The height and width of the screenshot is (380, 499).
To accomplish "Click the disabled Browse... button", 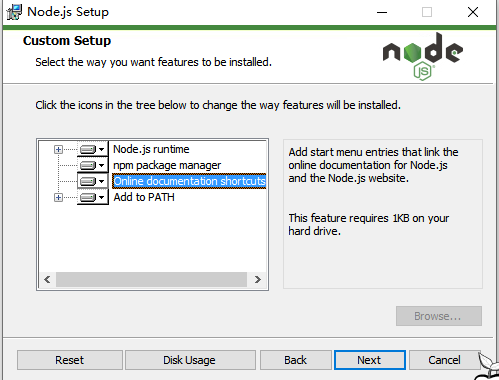I will click(439, 316).
